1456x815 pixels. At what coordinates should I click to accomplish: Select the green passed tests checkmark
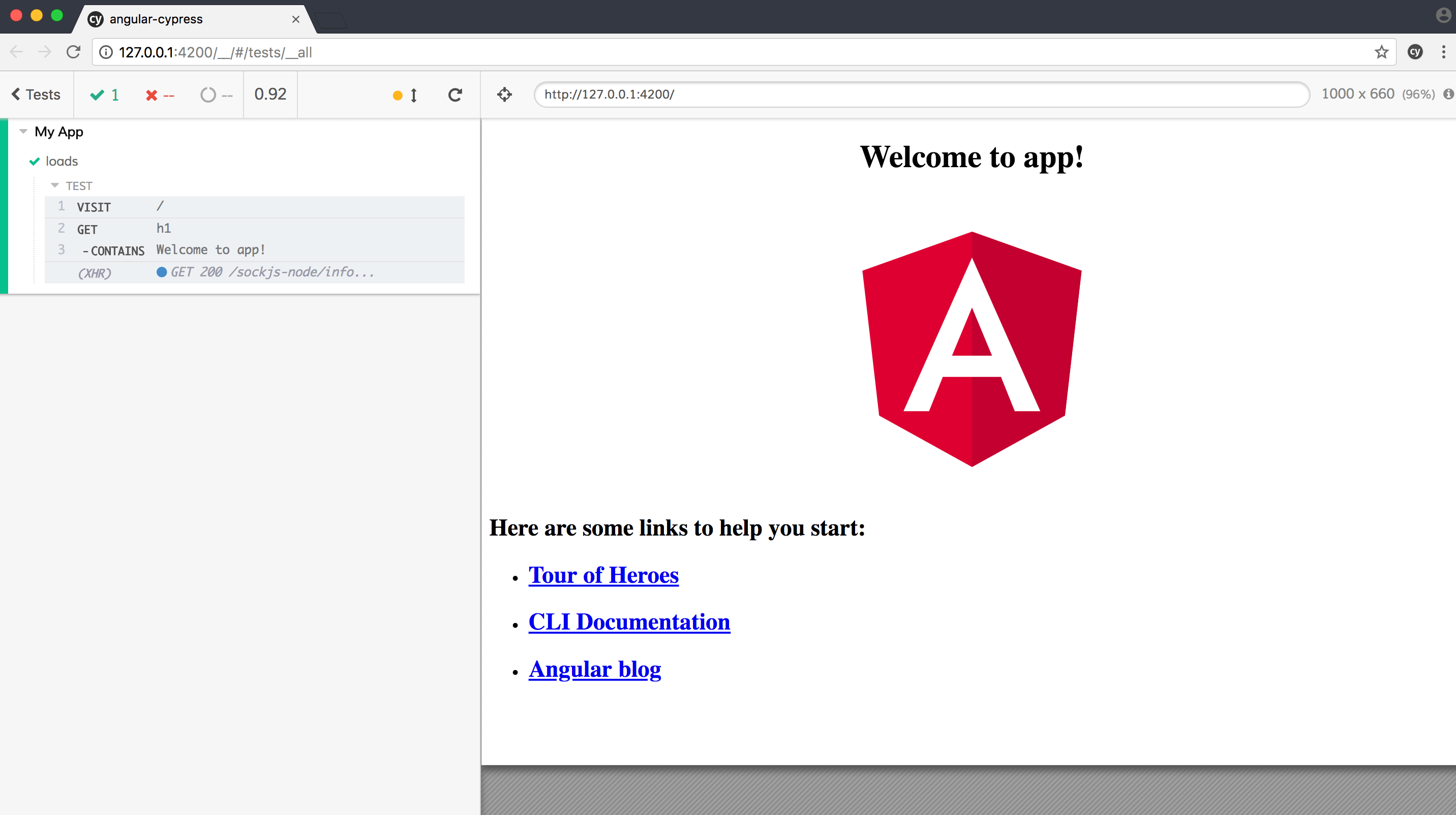click(x=97, y=95)
